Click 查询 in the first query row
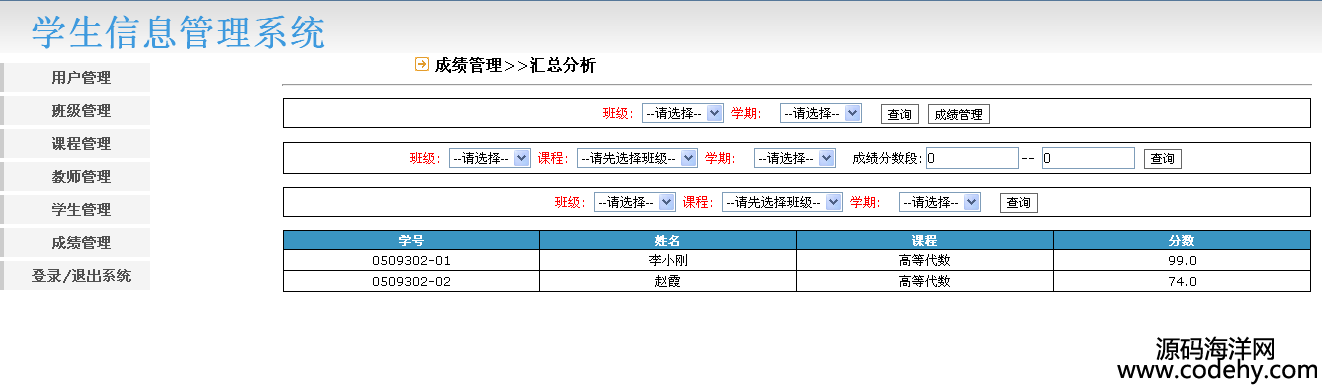 click(900, 114)
